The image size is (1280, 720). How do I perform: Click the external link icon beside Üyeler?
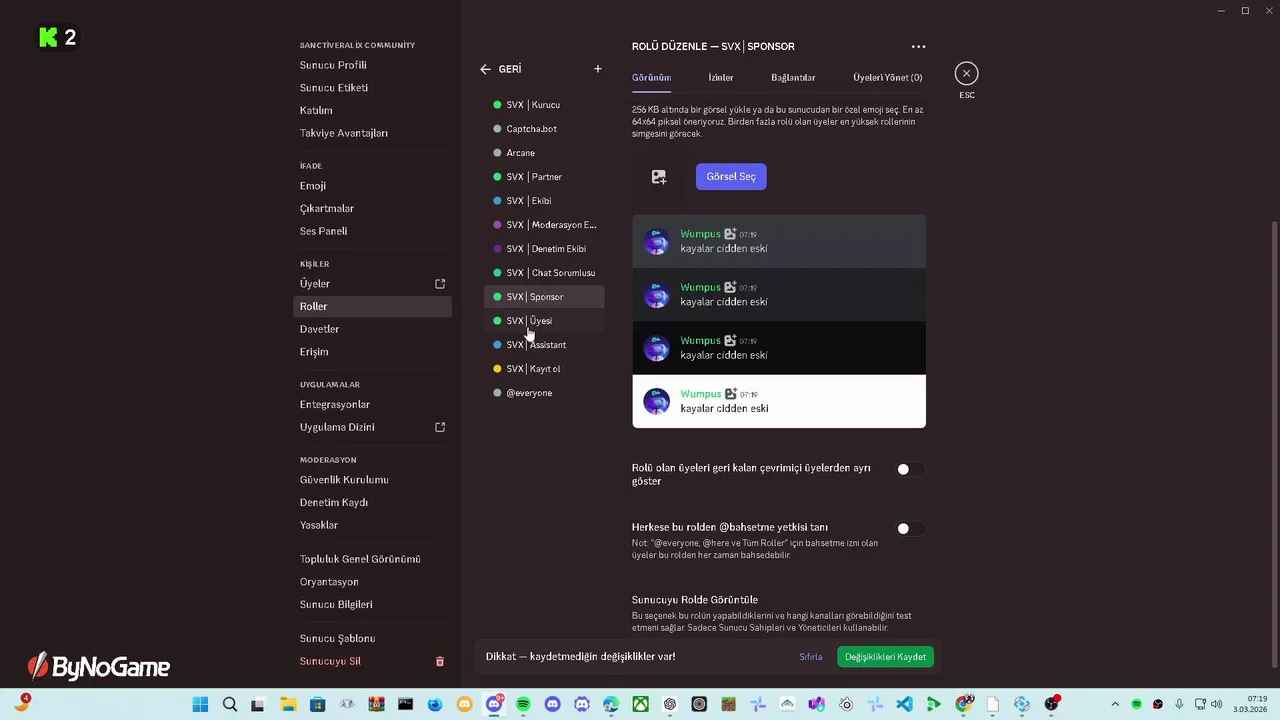pyautogui.click(x=440, y=284)
